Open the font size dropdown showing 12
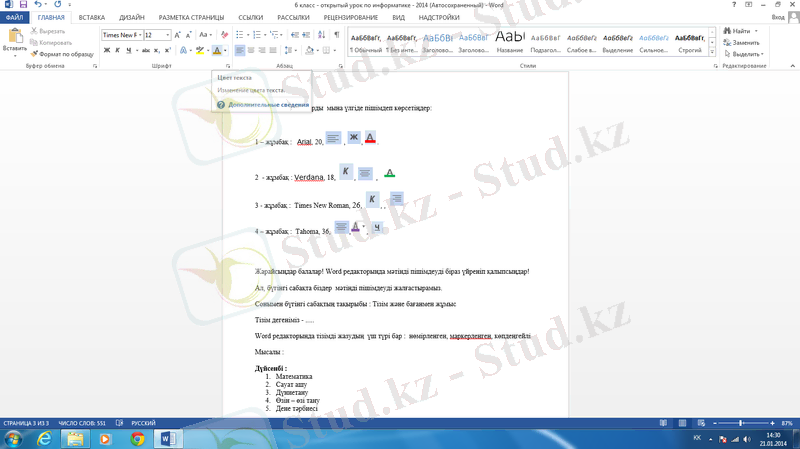This screenshot has height=449, width=800. pos(157,35)
